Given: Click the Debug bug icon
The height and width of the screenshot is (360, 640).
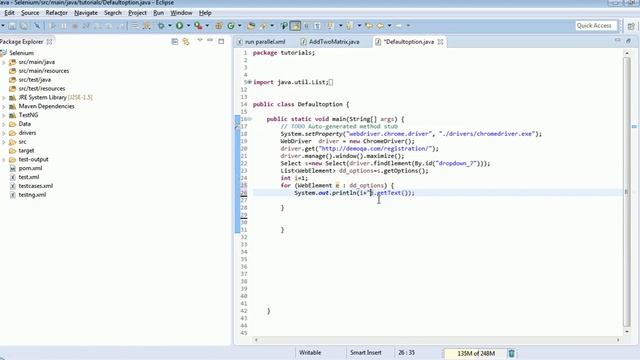Looking at the screenshot, I should [x=161, y=26].
